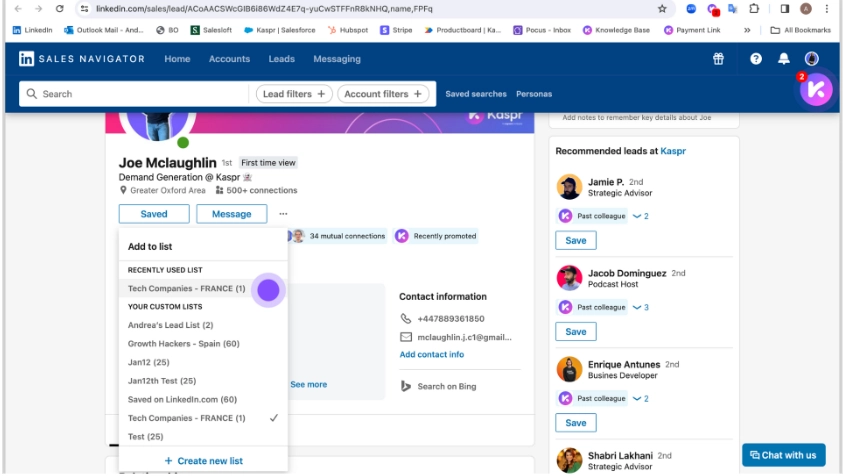This screenshot has width=843, height=476.
Task: Reload the page
Action: [60, 9]
